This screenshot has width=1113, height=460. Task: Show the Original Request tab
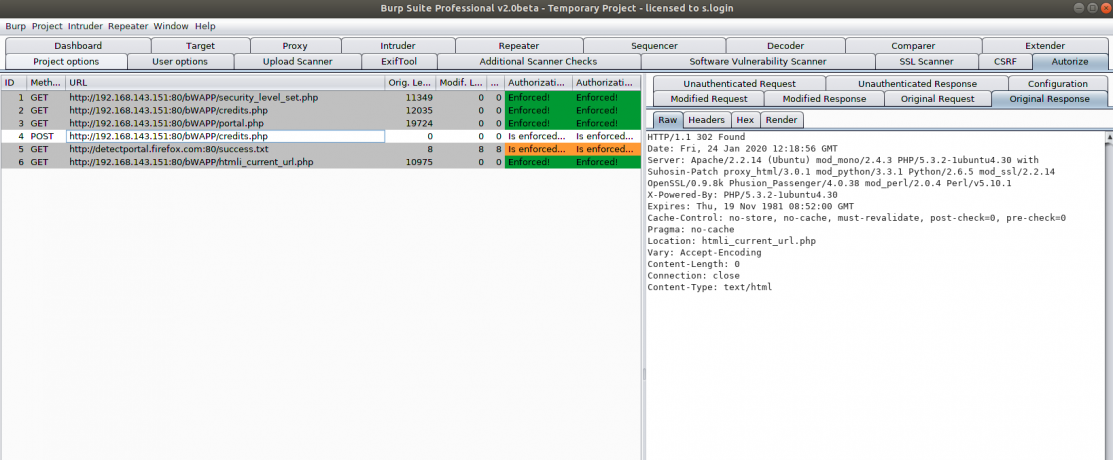click(x=938, y=99)
